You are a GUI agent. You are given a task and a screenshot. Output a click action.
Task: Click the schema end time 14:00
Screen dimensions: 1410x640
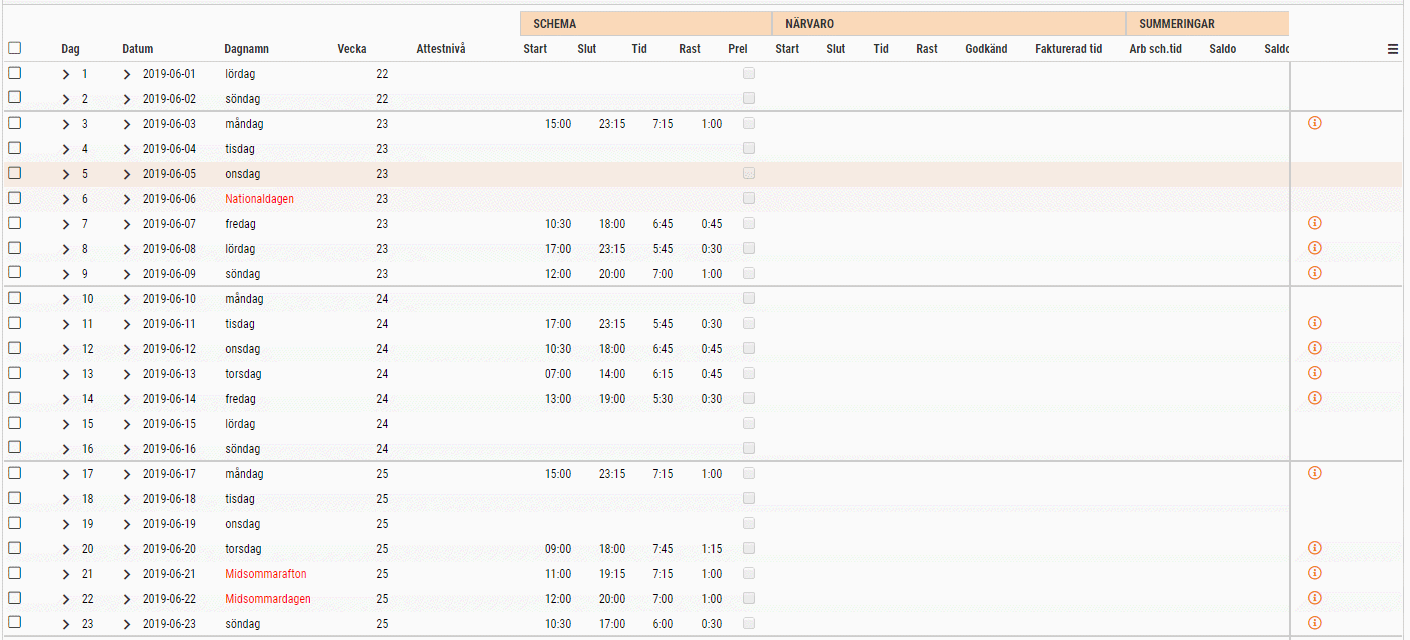[x=612, y=374]
